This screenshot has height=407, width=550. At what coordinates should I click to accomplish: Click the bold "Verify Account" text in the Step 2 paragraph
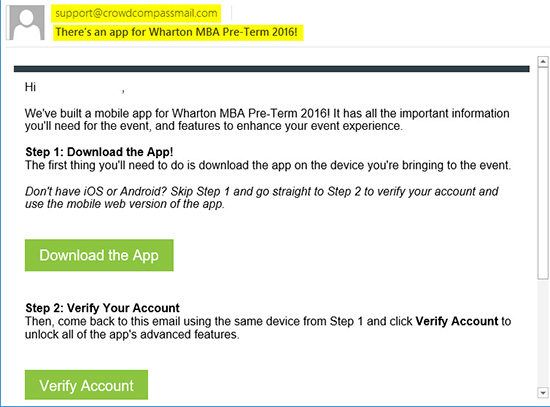[x=457, y=321]
